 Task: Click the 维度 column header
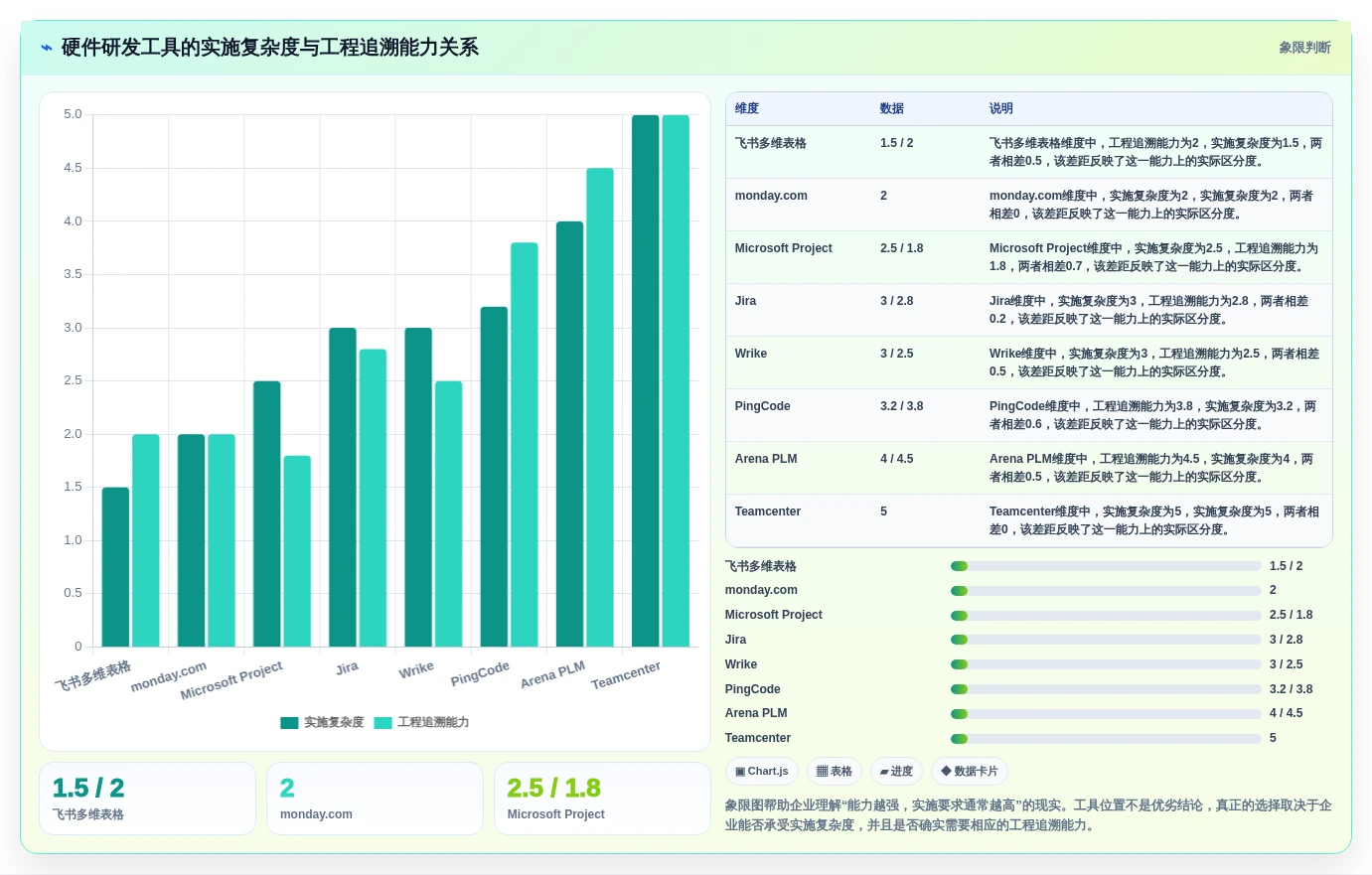tap(747, 108)
